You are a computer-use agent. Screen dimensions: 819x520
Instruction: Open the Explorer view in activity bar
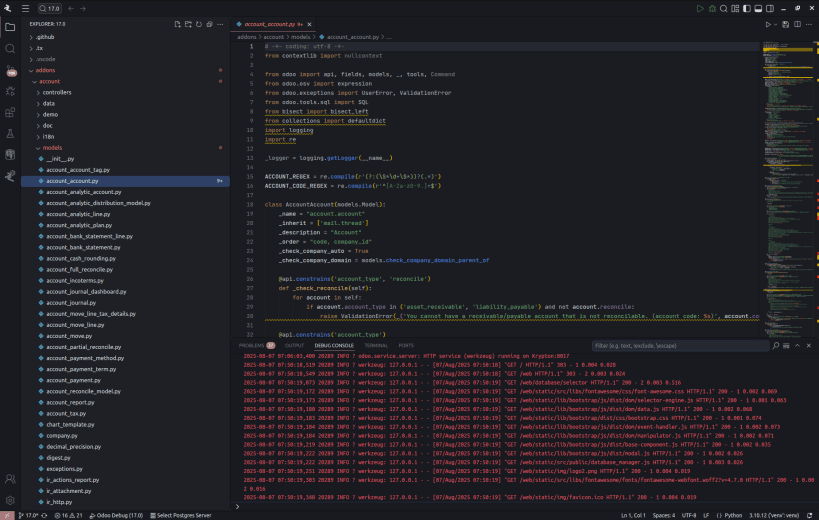[x=10, y=27]
